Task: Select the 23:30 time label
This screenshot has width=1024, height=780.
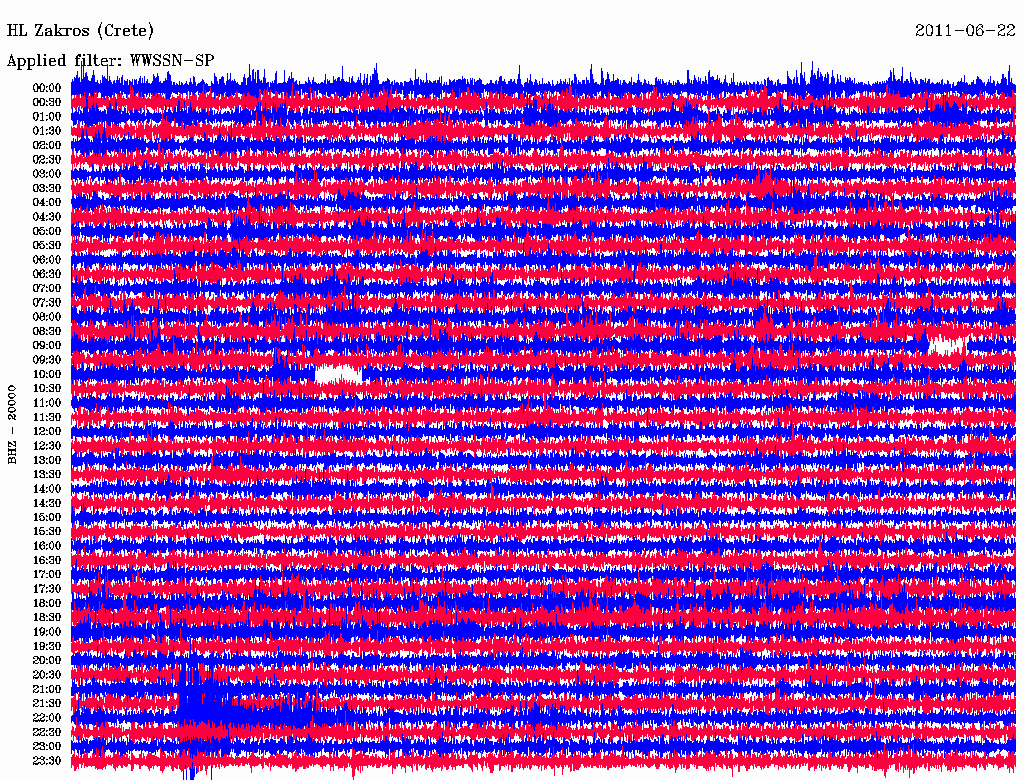Action: [47, 761]
